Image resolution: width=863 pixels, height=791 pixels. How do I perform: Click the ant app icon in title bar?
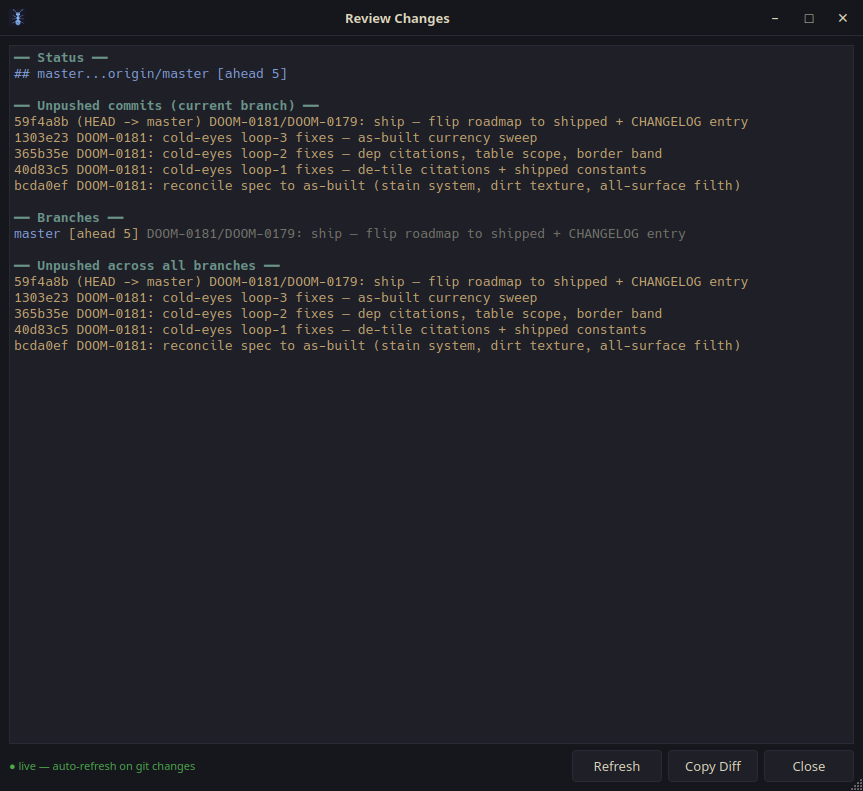coord(18,18)
